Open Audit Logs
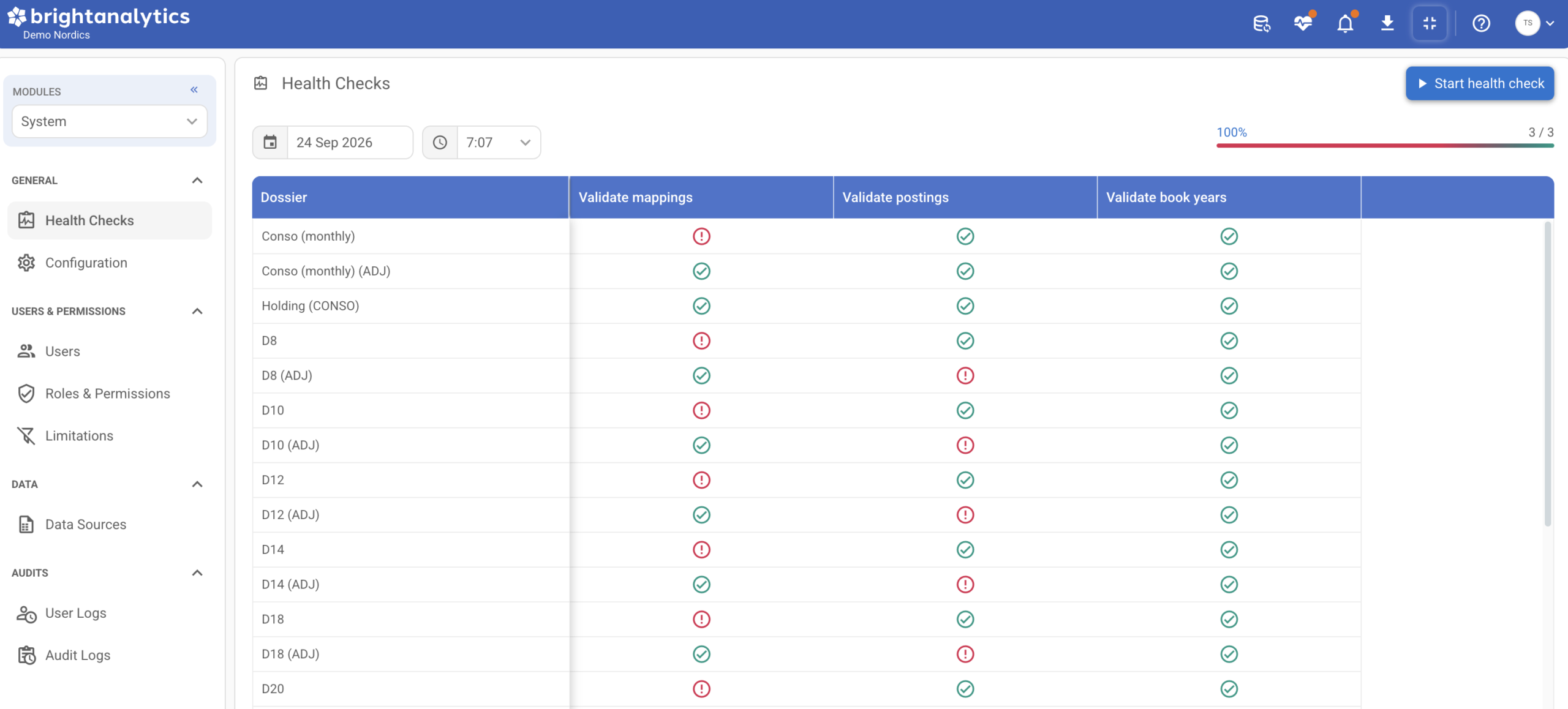1568x709 pixels. 110,656
